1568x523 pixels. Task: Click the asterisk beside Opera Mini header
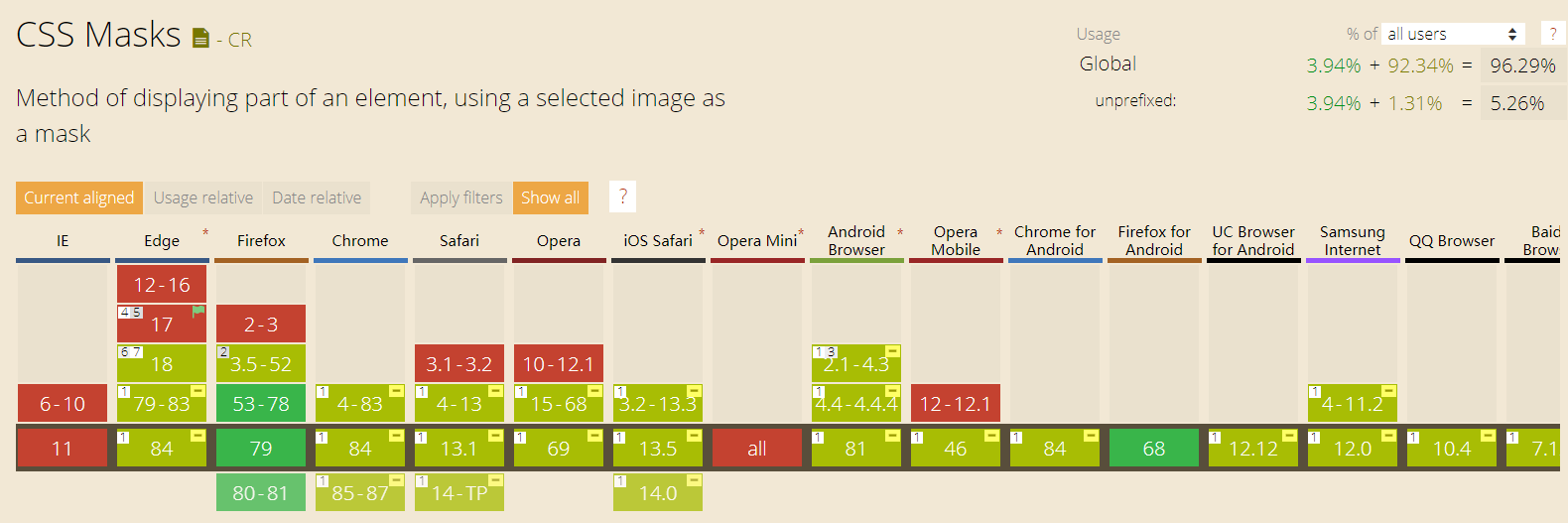coord(801,233)
